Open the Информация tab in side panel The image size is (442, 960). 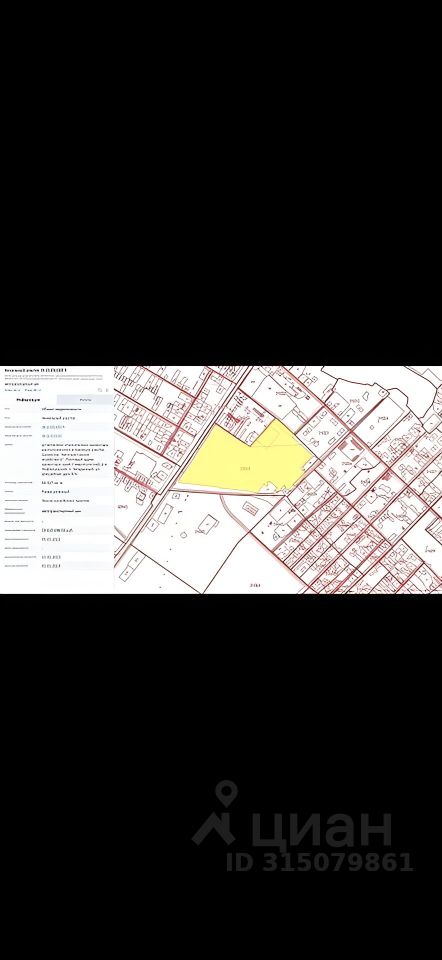coord(28,400)
